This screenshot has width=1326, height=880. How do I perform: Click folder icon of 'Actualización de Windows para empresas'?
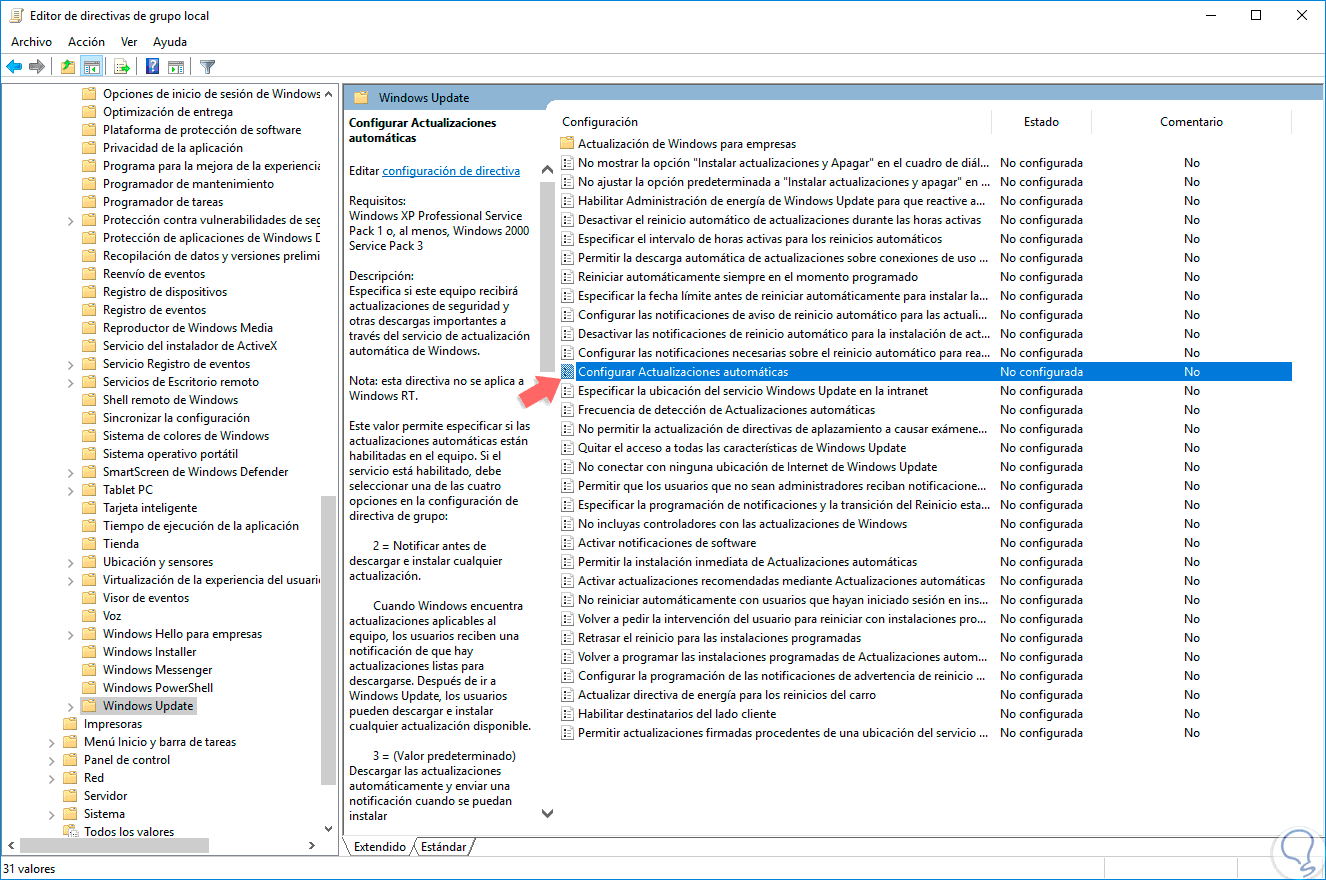click(x=568, y=144)
